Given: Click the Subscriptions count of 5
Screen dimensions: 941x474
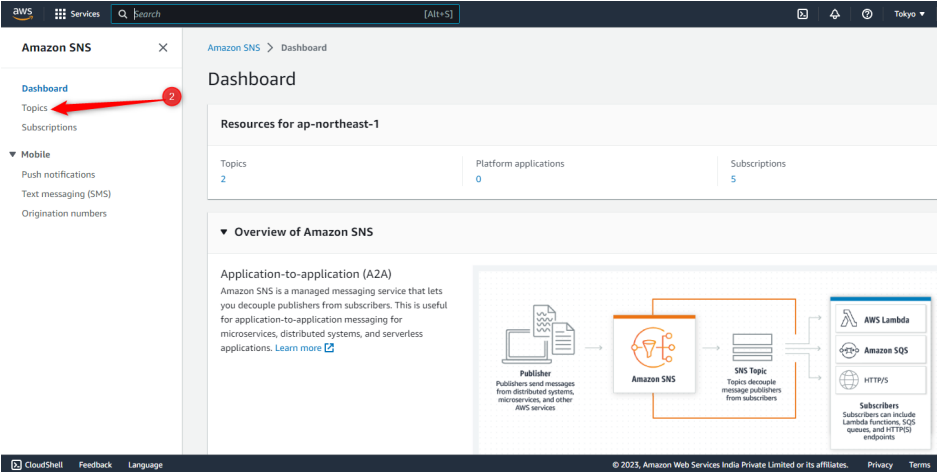Looking at the screenshot, I should coord(733,179).
